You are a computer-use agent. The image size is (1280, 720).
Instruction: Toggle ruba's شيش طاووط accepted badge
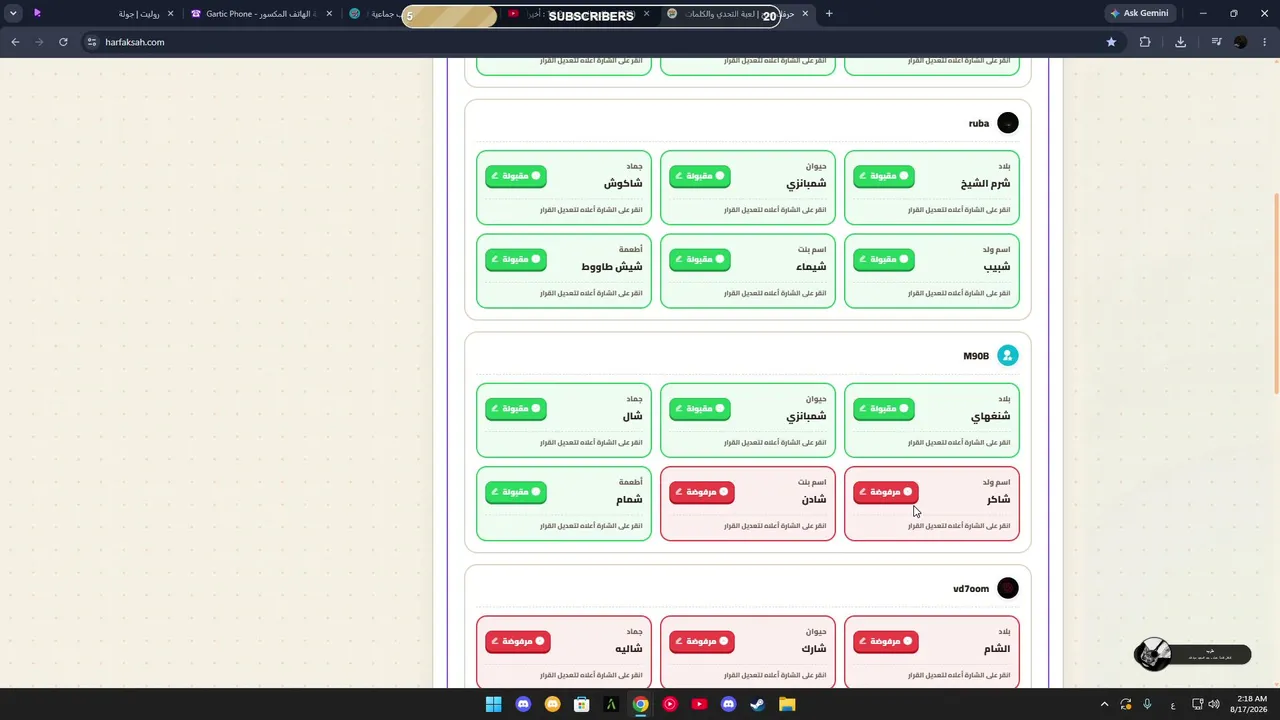coord(516,259)
